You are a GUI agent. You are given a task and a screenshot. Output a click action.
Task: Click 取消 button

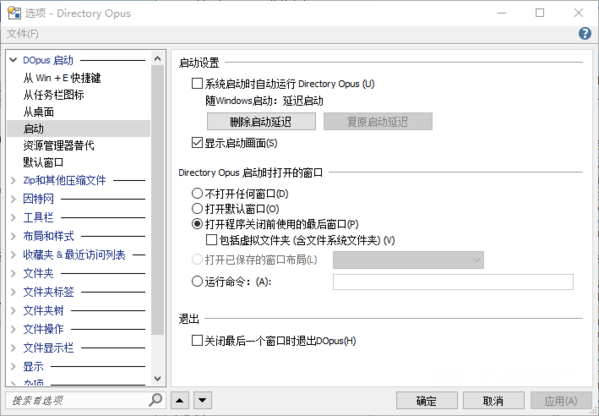pyautogui.click(x=494, y=401)
